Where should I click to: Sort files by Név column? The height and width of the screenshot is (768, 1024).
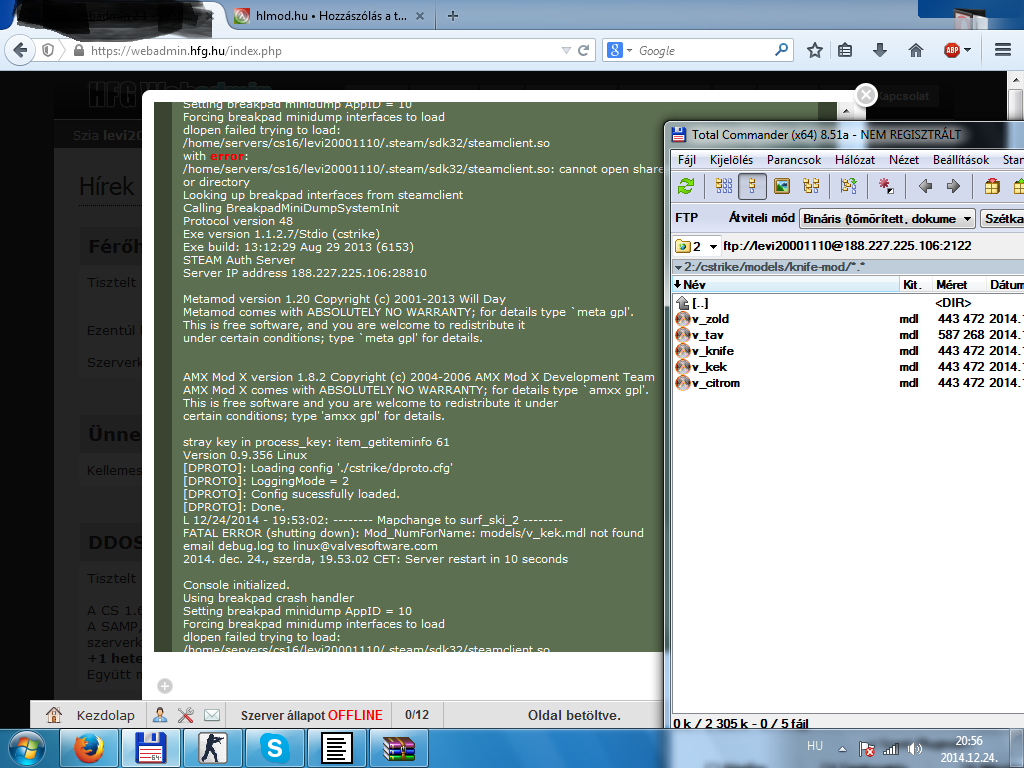coord(786,285)
